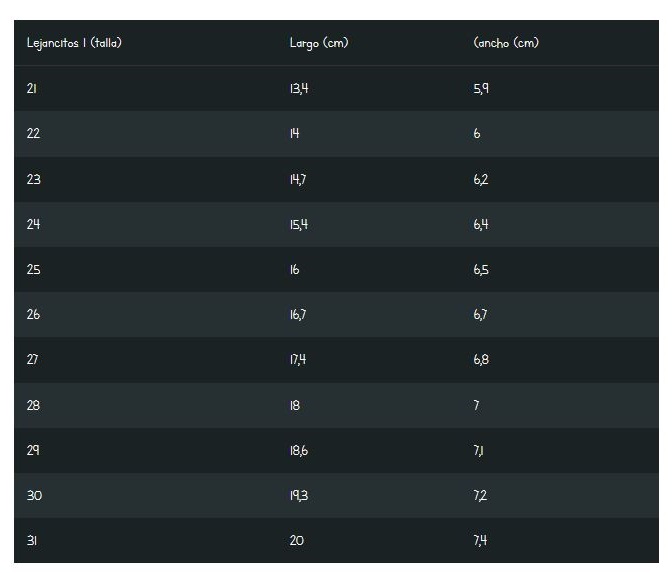
Task: Click the size 26 row label
Action: pyautogui.click(x=33, y=315)
